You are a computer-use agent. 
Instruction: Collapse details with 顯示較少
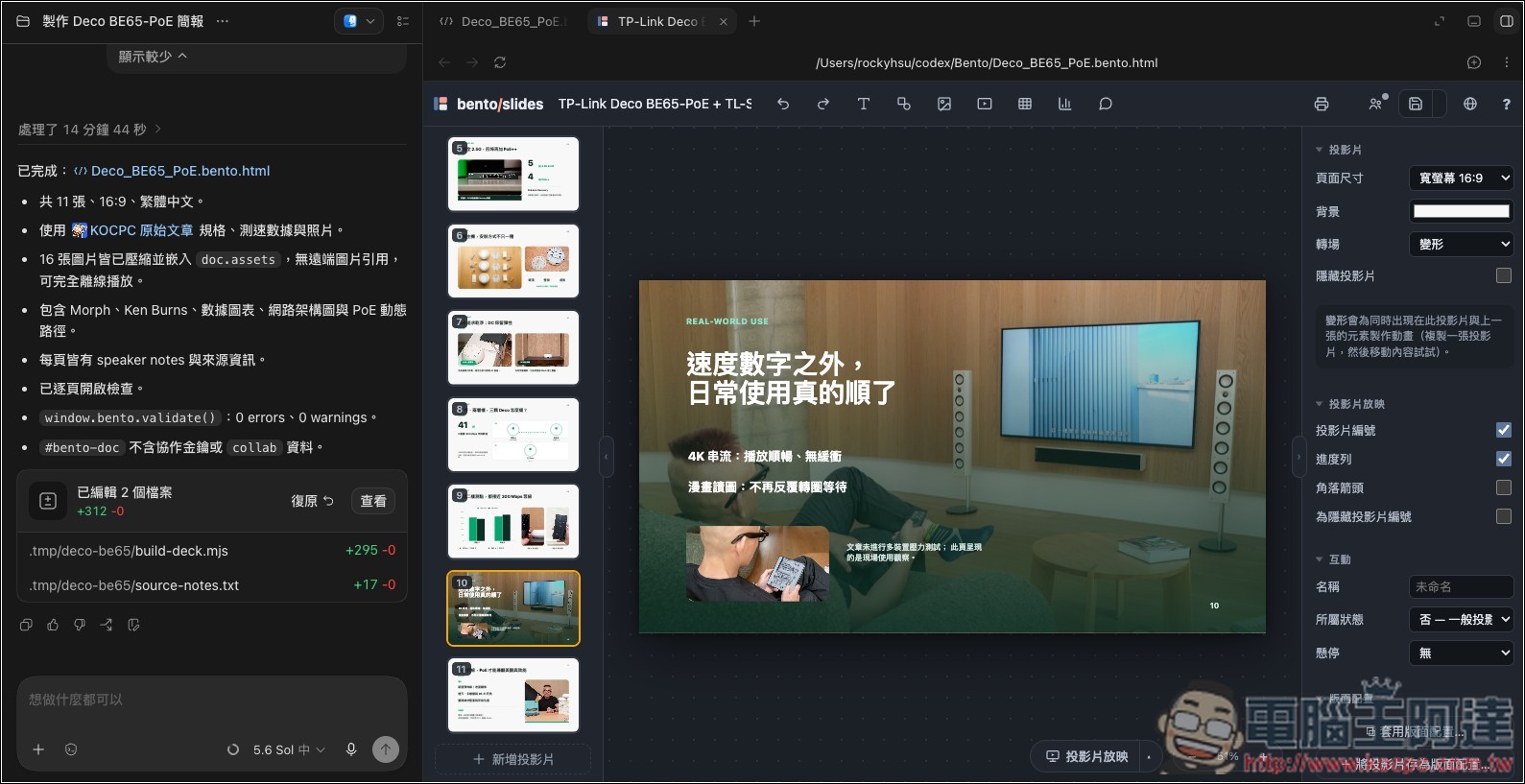click(x=153, y=57)
